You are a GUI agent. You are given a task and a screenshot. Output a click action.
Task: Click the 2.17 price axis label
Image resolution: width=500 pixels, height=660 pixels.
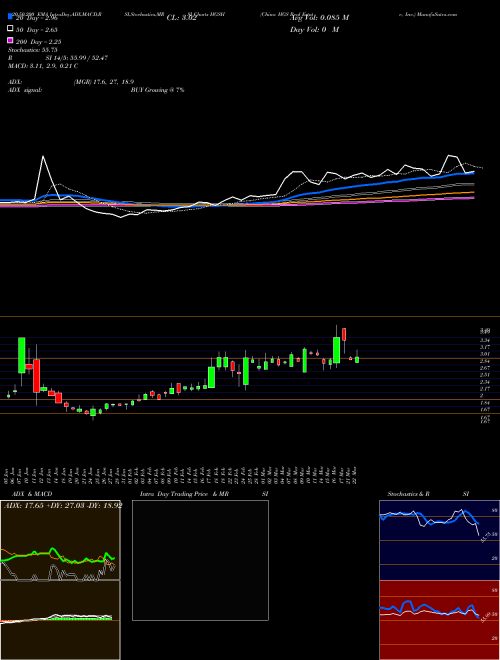pos(484,389)
